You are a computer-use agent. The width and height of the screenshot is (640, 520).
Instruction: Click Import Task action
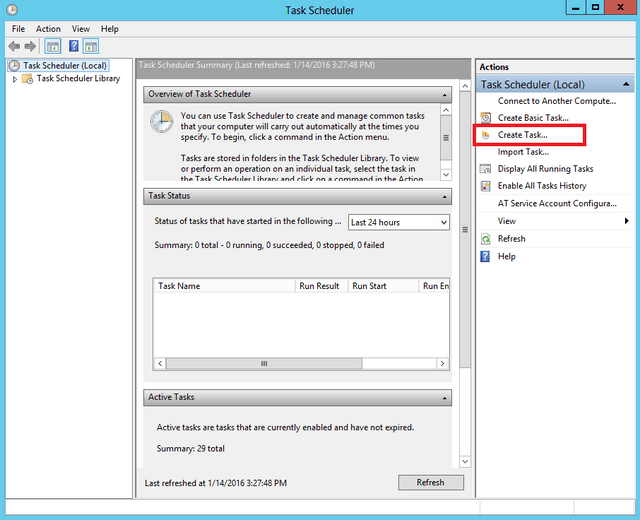click(x=523, y=152)
